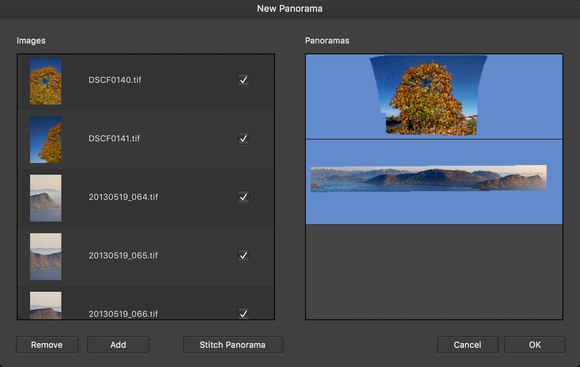Select the DSCF0141.tif file name row
This screenshot has height=367, width=580.
146,139
